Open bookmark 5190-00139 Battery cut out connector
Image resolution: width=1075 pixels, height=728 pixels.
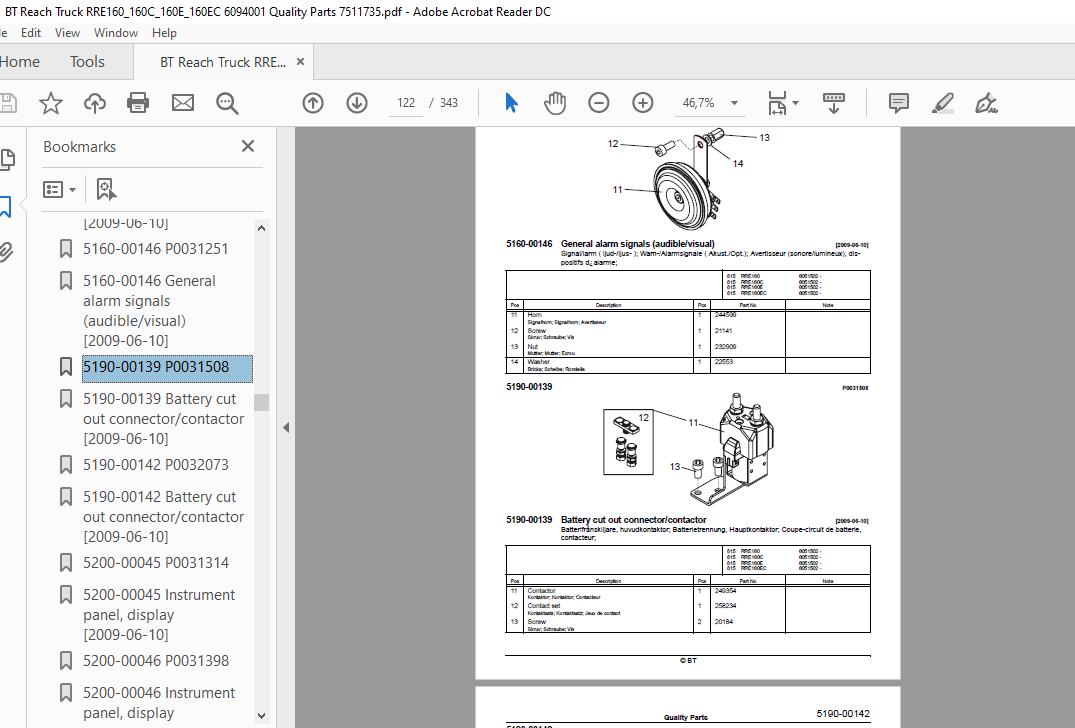[x=163, y=418]
